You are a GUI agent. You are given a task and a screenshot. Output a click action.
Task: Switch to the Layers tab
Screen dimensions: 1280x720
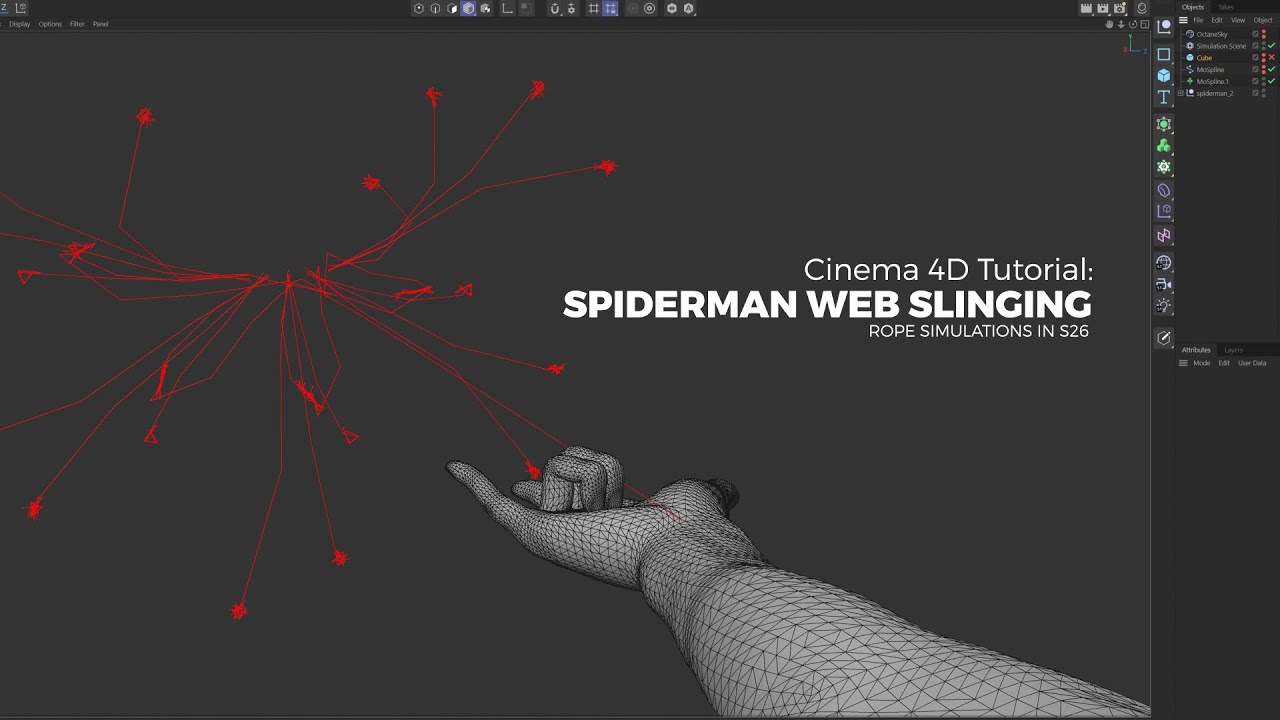tap(1233, 350)
